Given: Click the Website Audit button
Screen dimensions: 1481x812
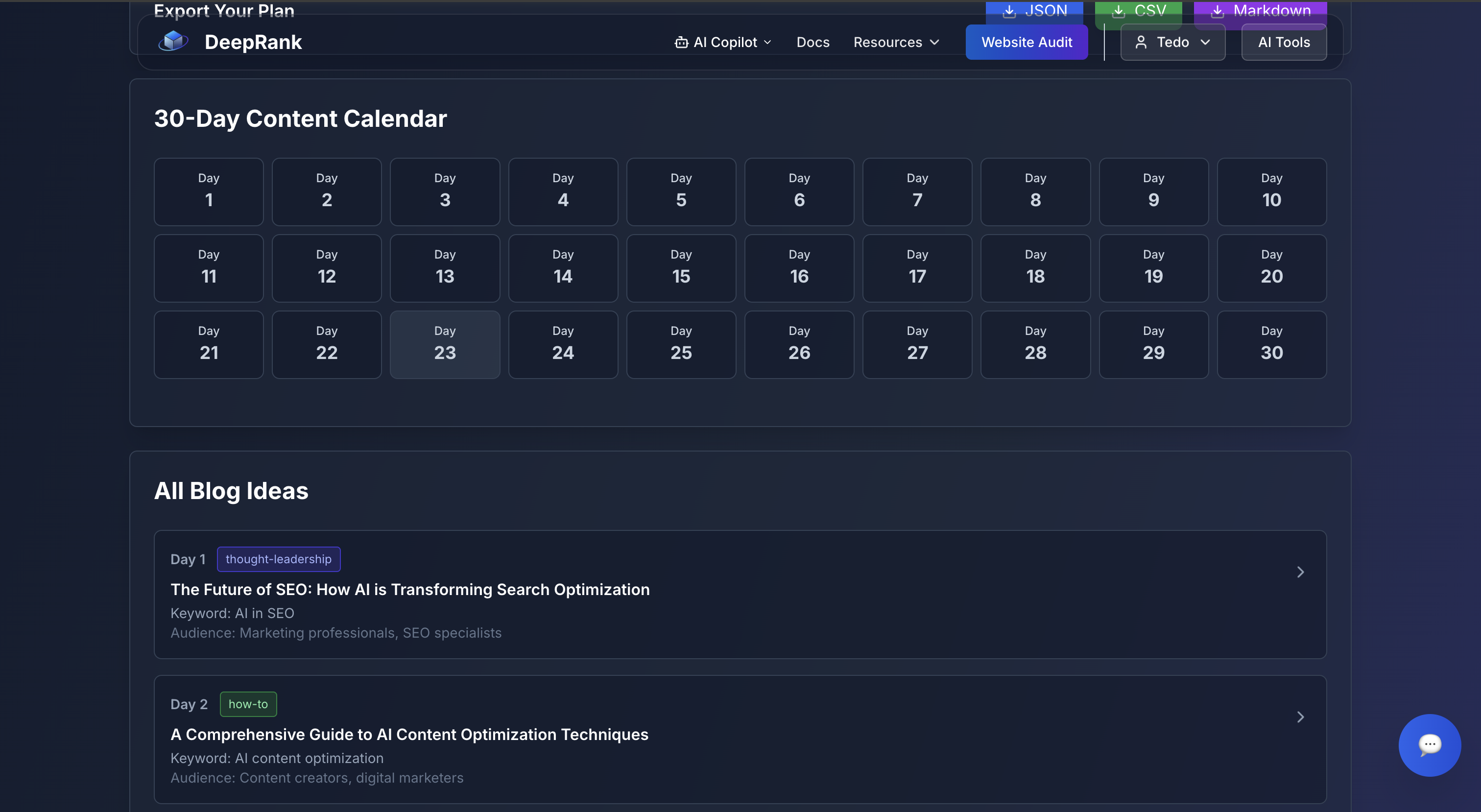Looking at the screenshot, I should point(1027,42).
